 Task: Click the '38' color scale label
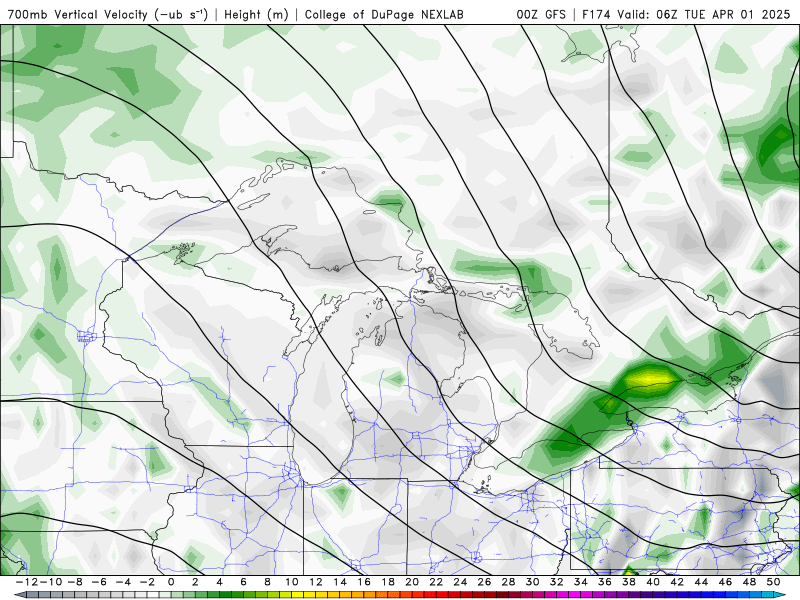click(x=630, y=582)
